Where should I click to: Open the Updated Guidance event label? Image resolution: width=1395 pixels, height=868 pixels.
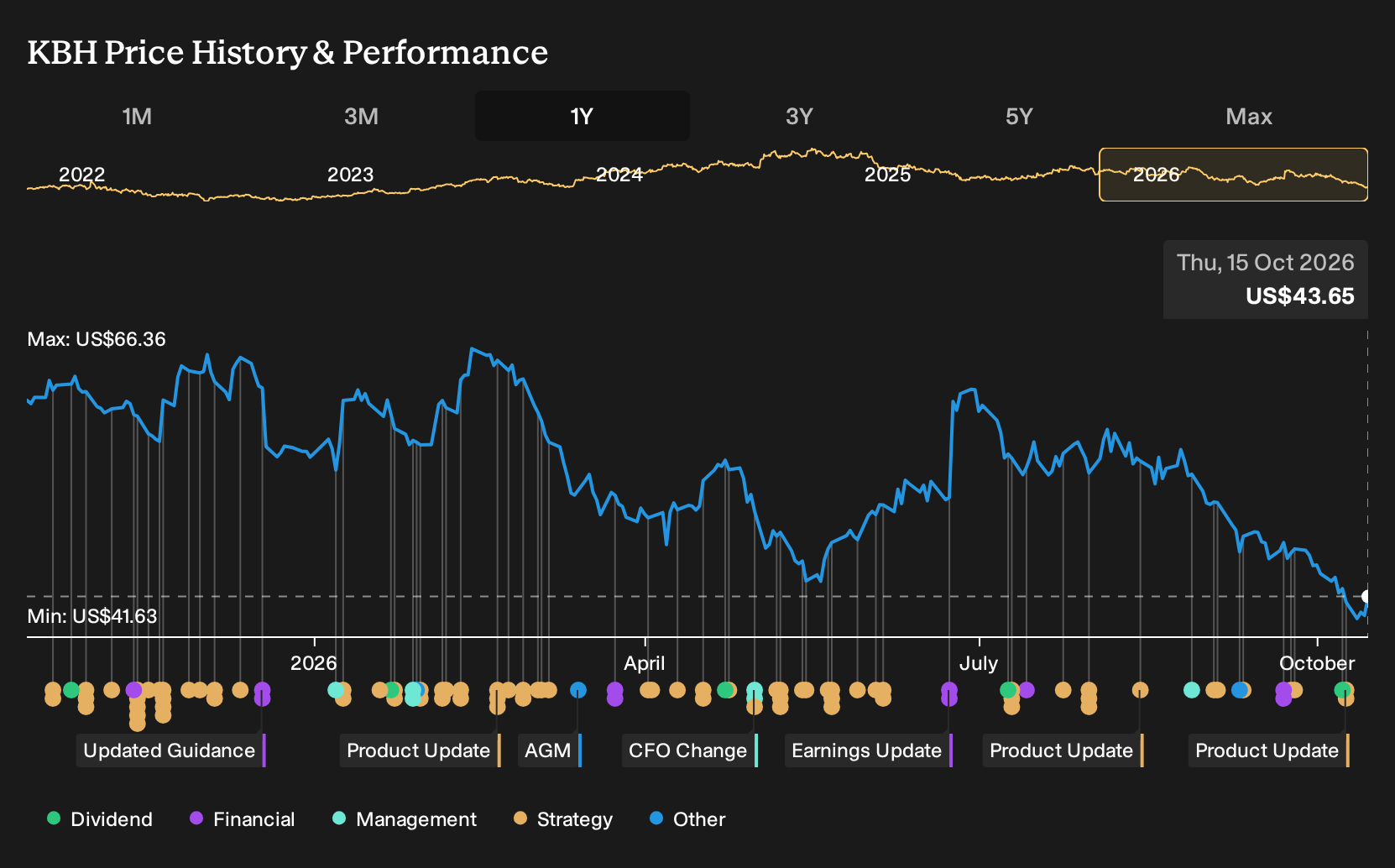tap(171, 750)
